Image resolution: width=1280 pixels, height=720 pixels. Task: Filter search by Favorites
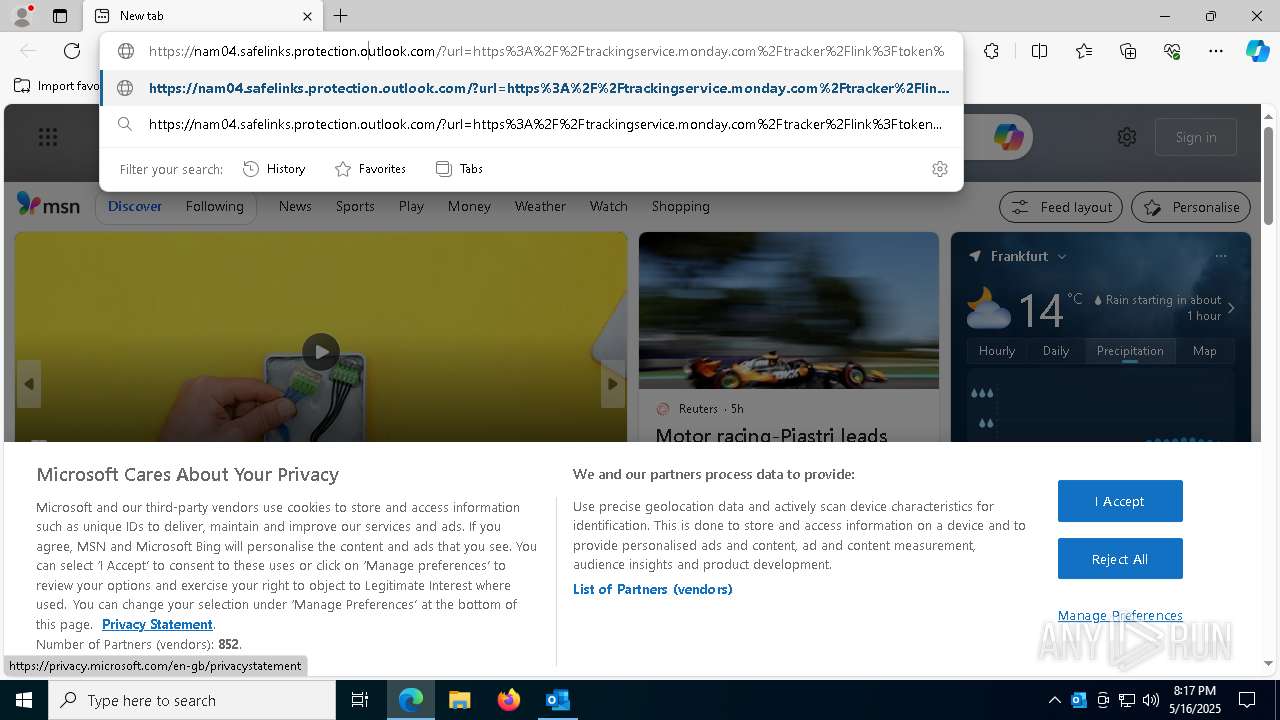370,169
